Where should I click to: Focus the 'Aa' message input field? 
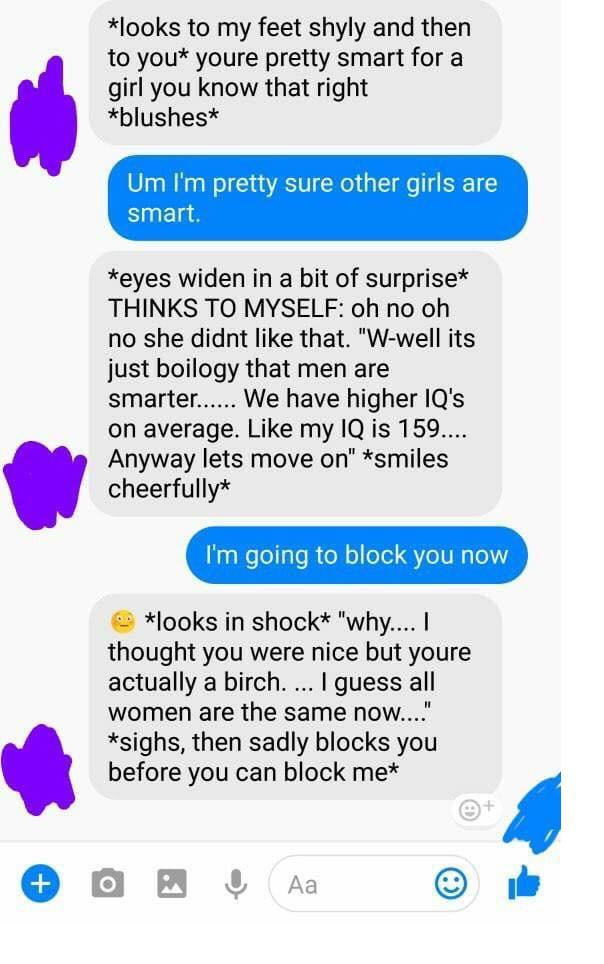pyautogui.click(x=374, y=883)
